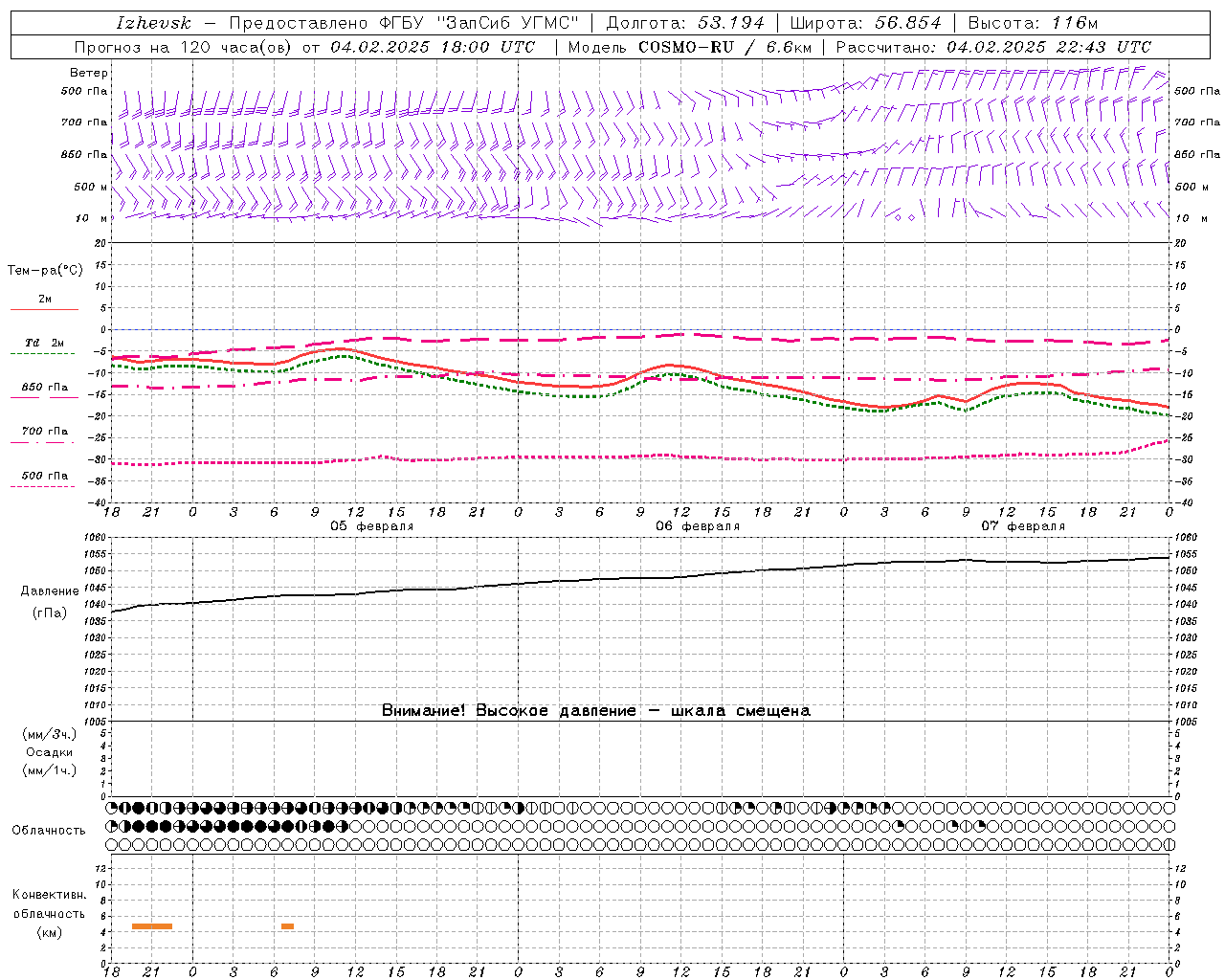Select the Облачность cloud cover label
The width and height of the screenshot is (1225, 980).
49,830
